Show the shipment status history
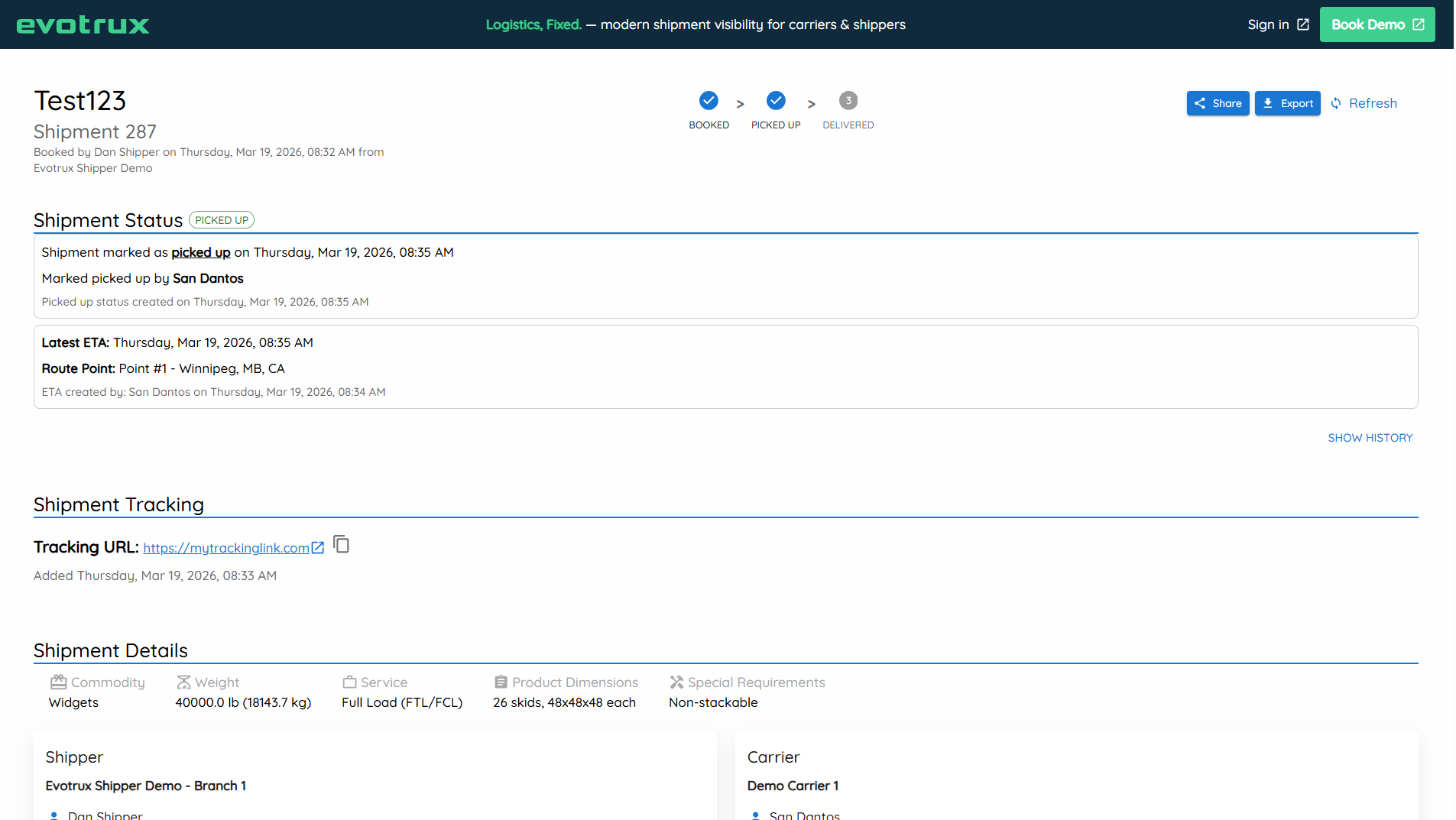The height and width of the screenshot is (820, 1456). [x=1370, y=438]
